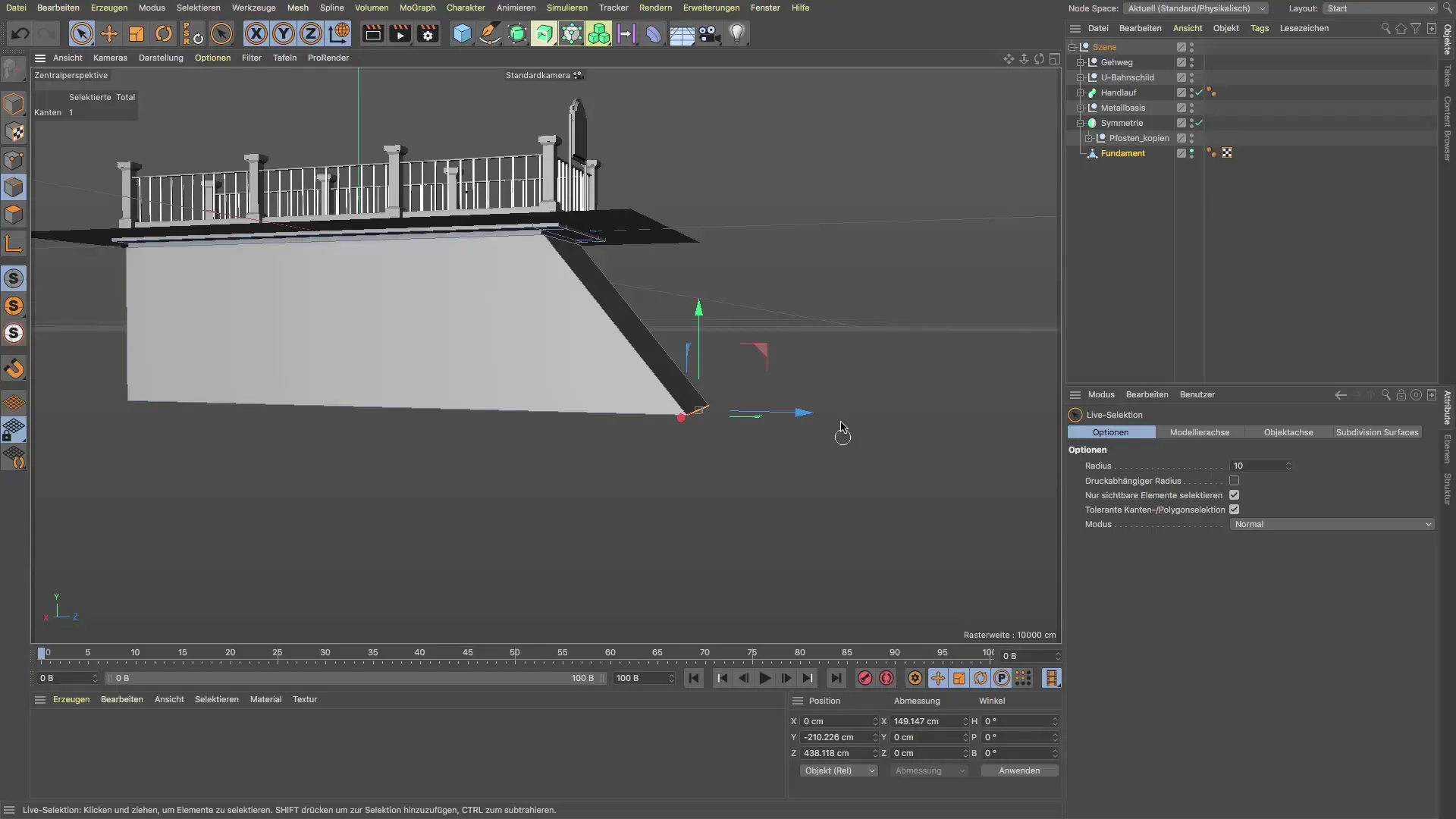Toggle X axis lock
Screen dimensions: 1456x819
(x=256, y=33)
